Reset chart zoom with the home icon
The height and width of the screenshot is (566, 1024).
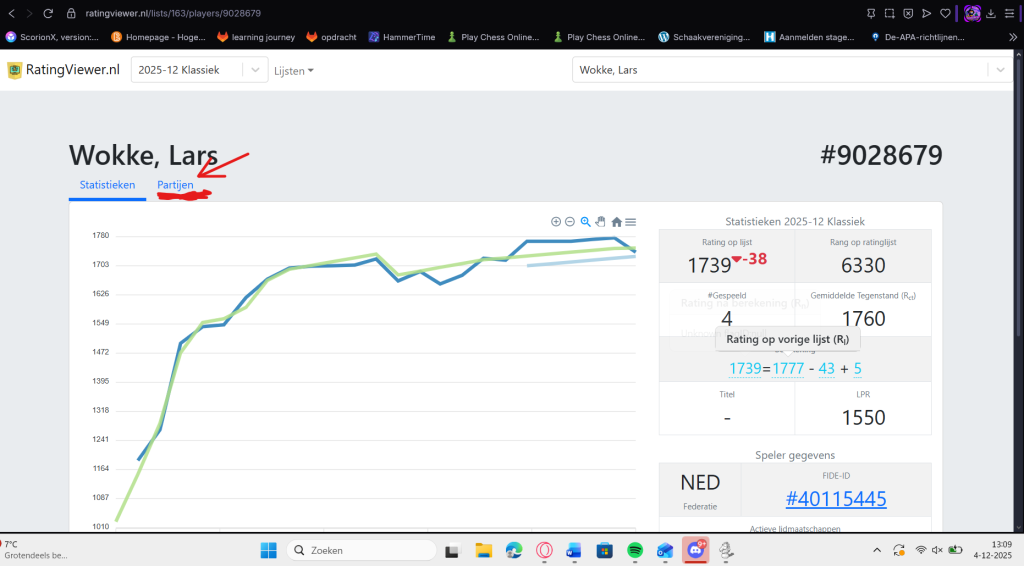617,222
